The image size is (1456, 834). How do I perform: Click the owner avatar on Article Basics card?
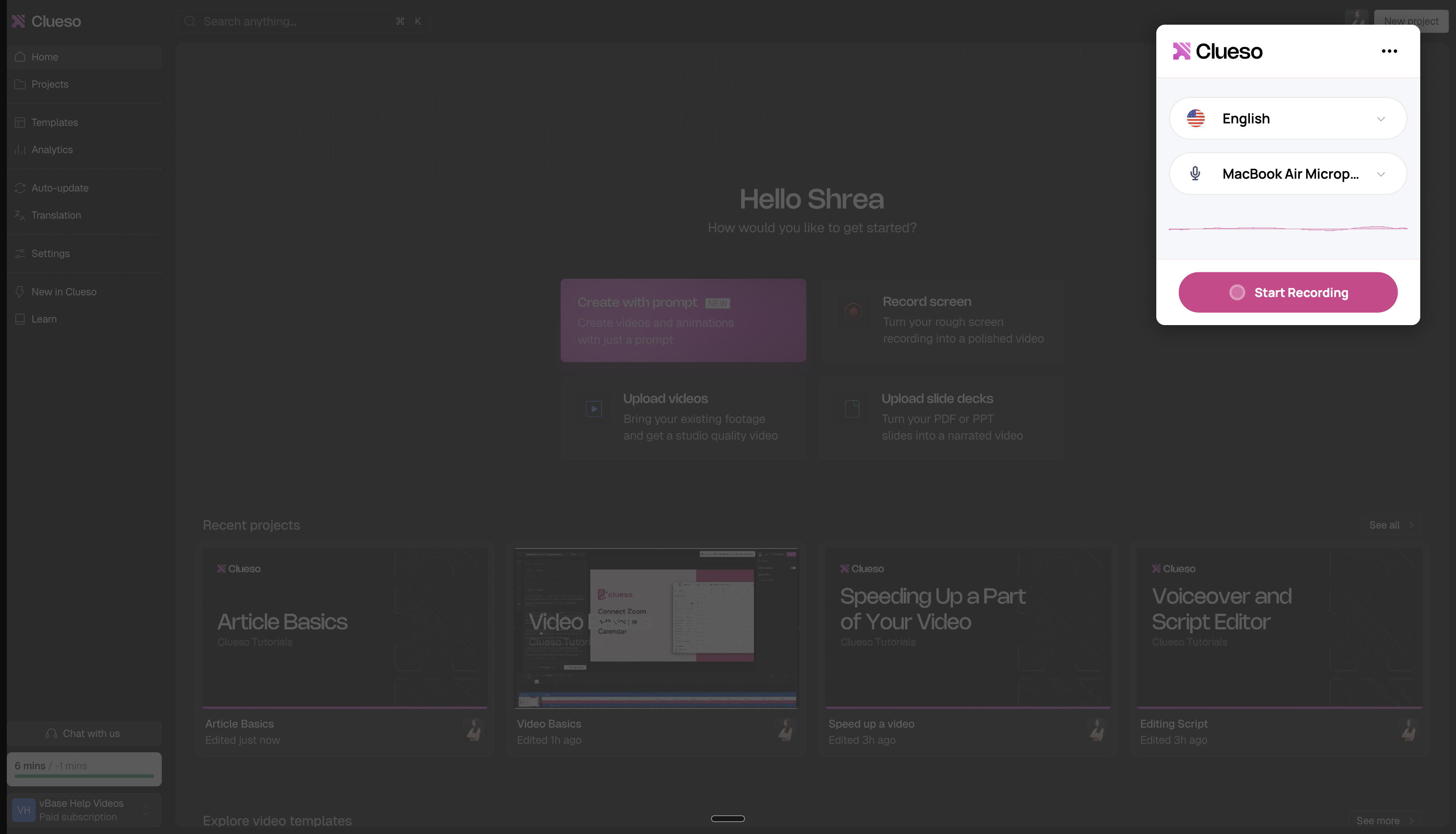[474, 730]
